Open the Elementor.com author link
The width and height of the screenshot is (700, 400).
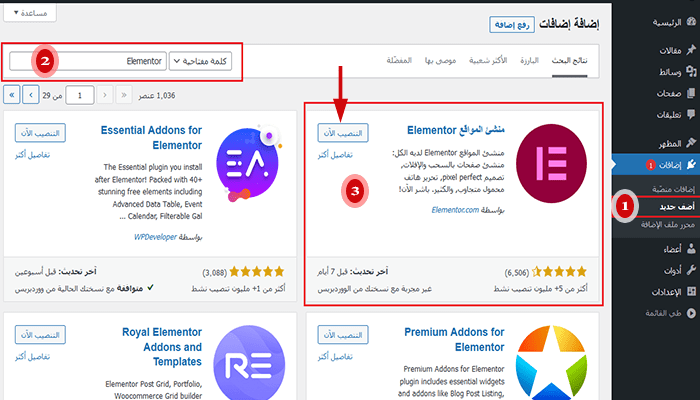click(455, 210)
